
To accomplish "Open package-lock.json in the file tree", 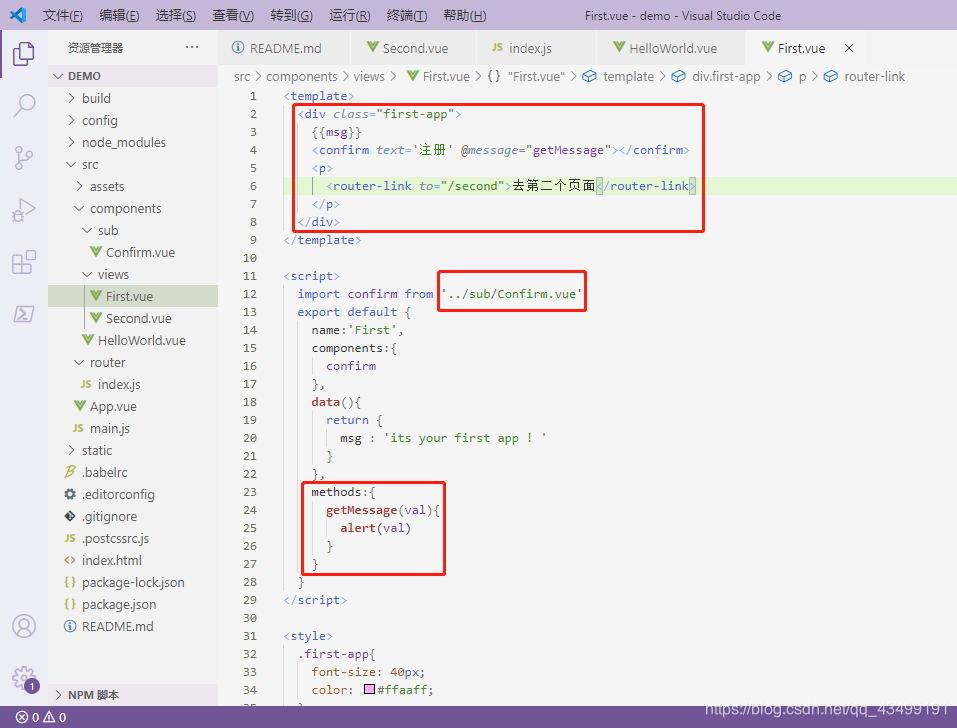I will click(x=133, y=582).
